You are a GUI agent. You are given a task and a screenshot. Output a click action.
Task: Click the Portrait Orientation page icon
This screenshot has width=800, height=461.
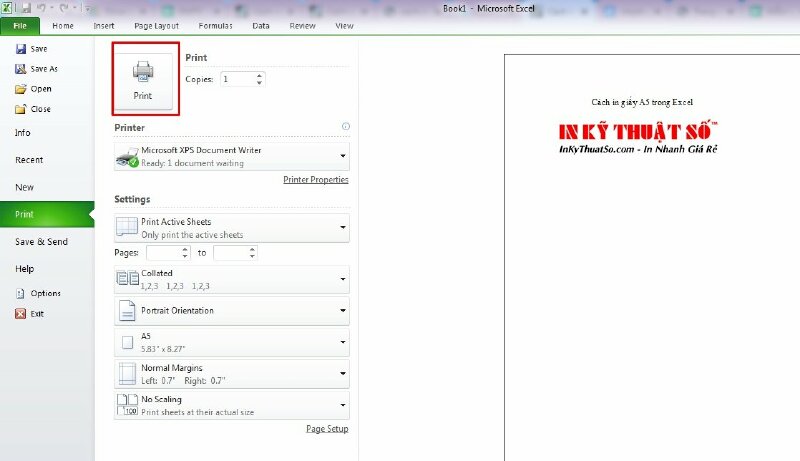point(127,311)
